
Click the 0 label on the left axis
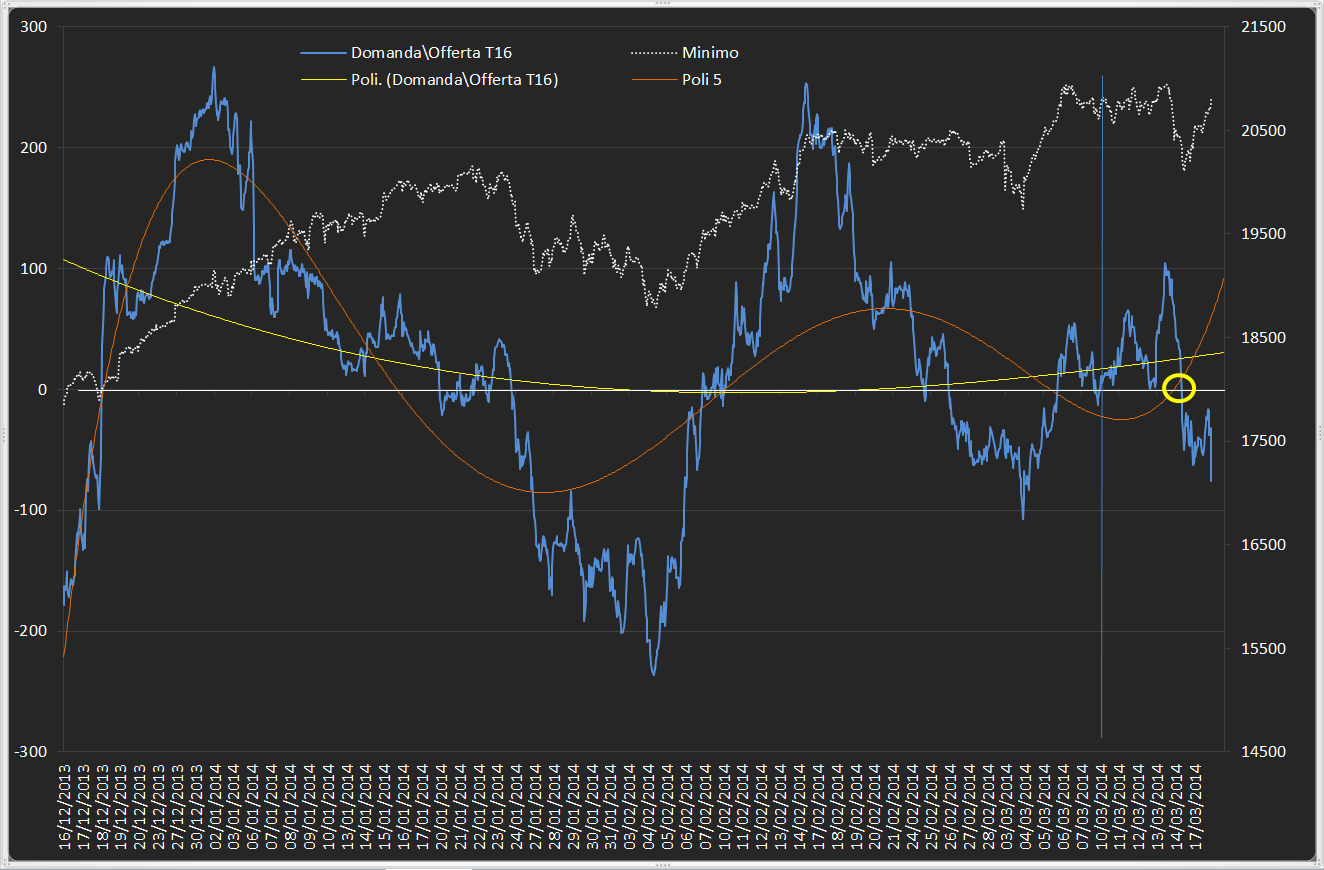(43, 390)
